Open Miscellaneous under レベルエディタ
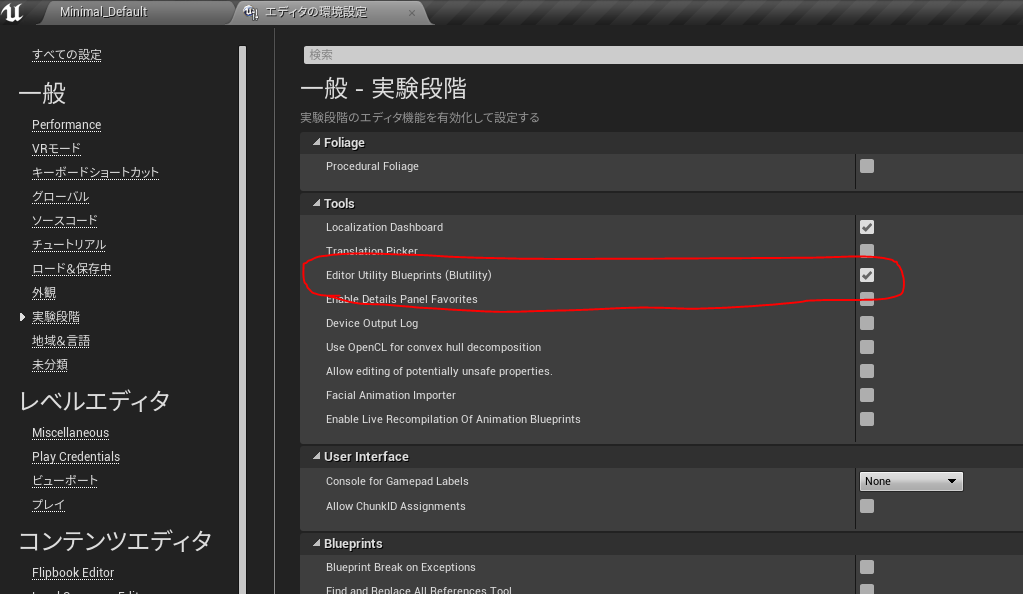 point(70,433)
